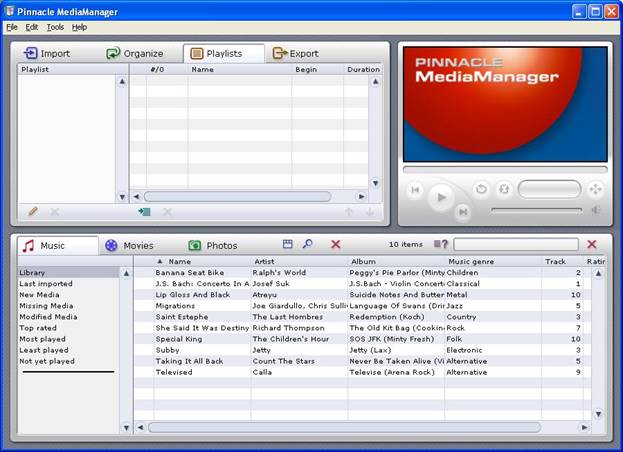Select the Banana Seat Bike track
The height and width of the screenshot is (452, 623).
tap(190, 272)
